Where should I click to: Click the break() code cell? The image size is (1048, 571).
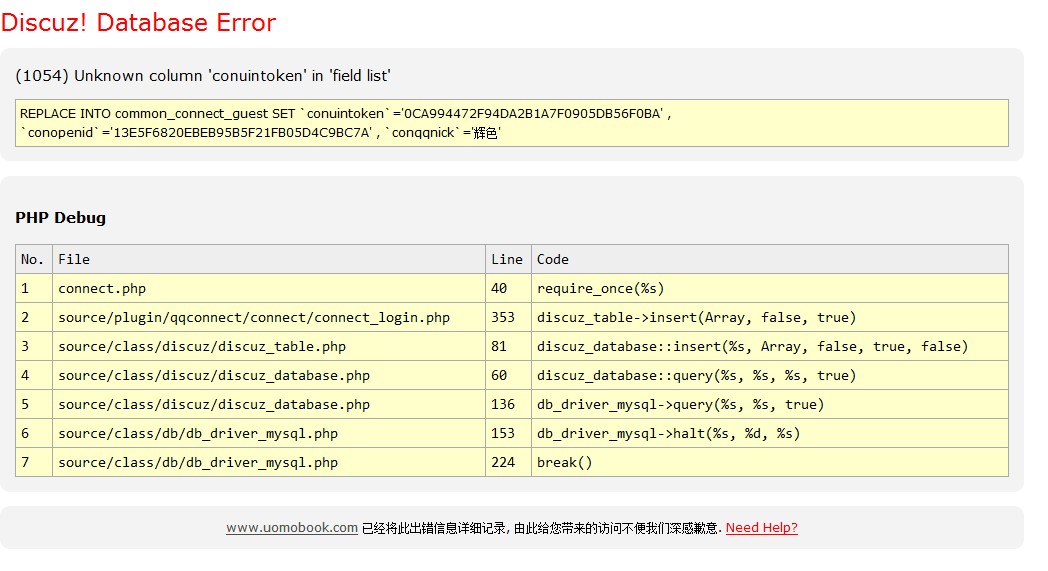(565, 462)
